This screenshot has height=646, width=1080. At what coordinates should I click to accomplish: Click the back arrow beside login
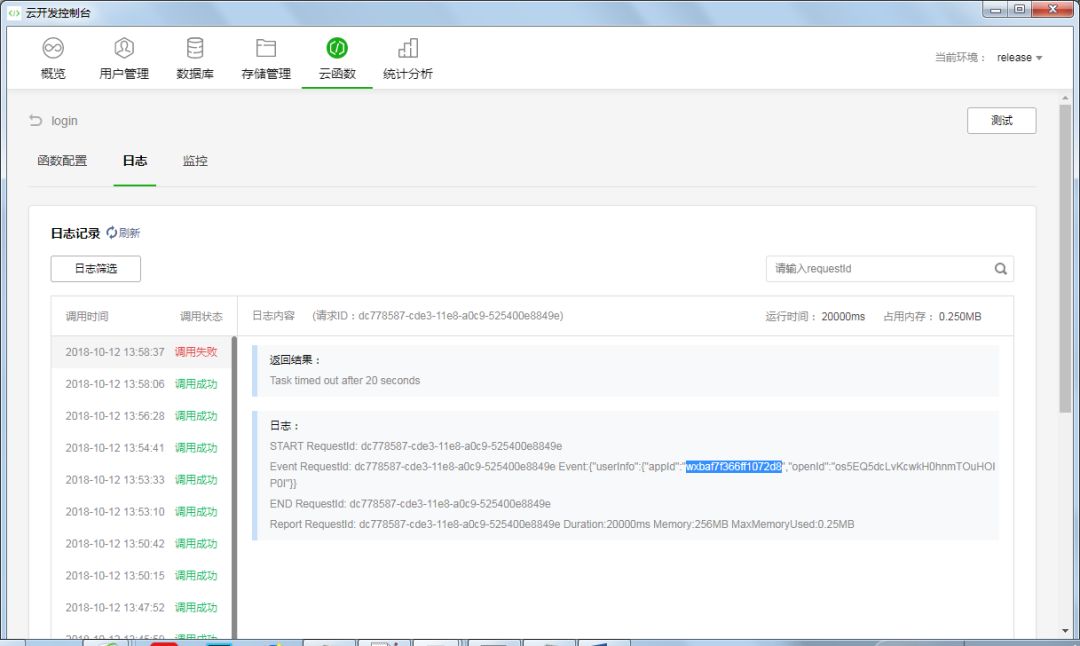(x=36, y=121)
